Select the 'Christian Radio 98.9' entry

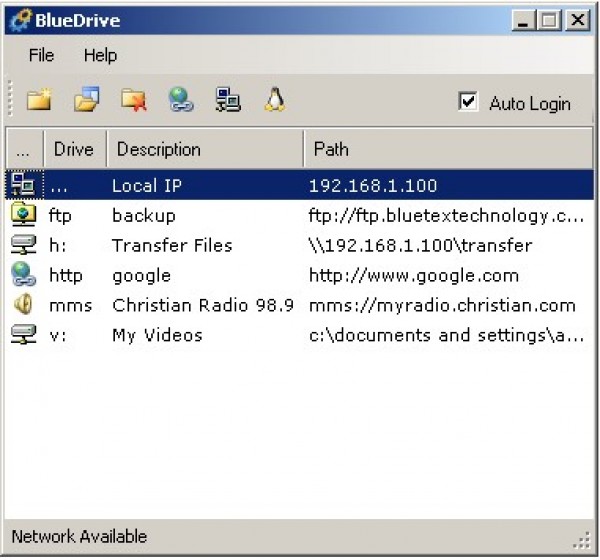[203, 305]
